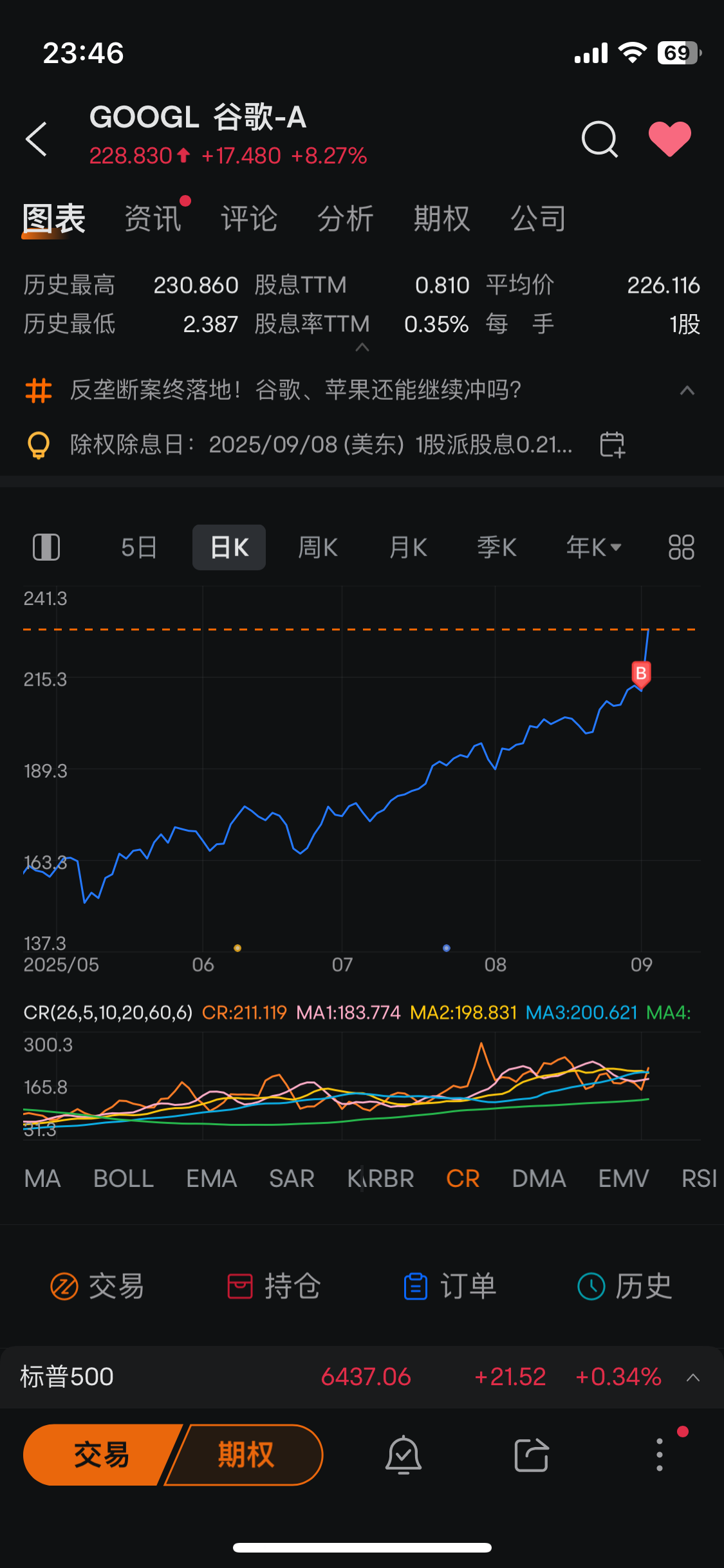Tap the orange hashtag topic icon
Image resolution: width=724 pixels, height=1568 pixels.
(39, 390)
